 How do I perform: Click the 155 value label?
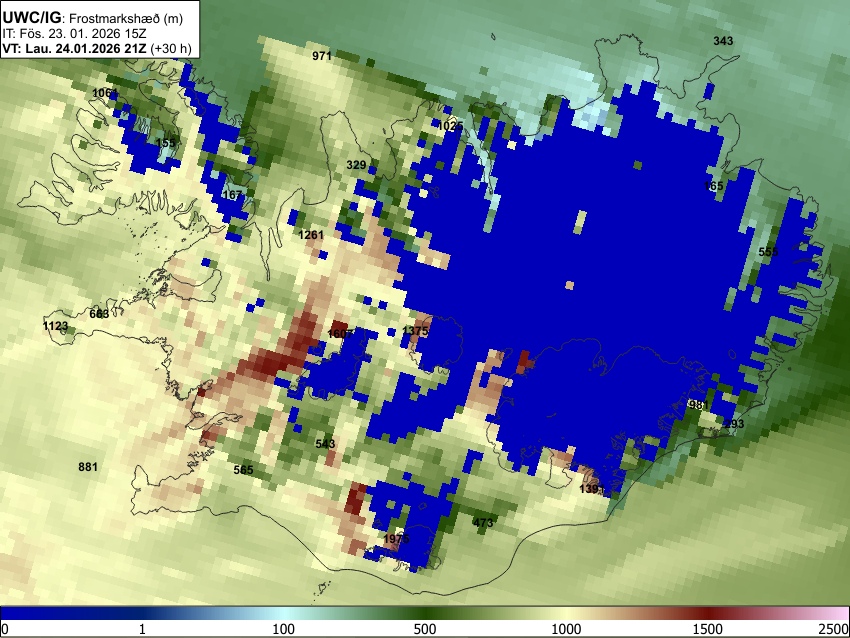(x=165, y=143)
